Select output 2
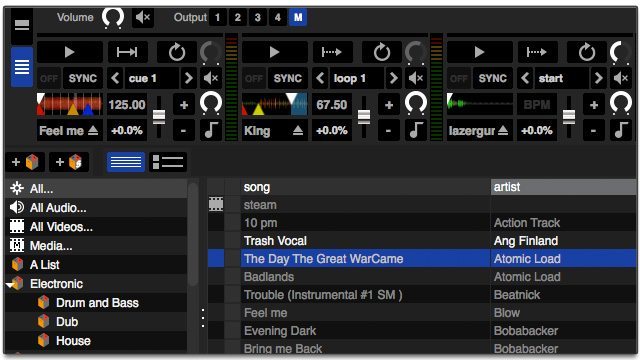This screenshot has width=640, height=360. pyautogui.click(x=238, y=18)
